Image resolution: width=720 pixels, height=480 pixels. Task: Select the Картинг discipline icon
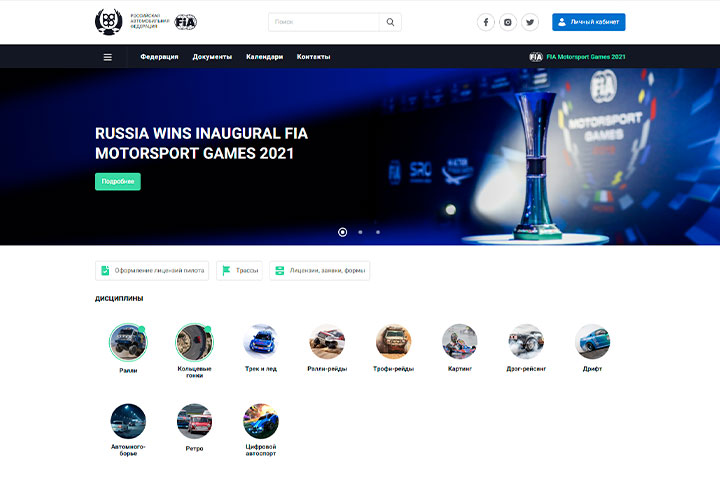coord(460,342)
